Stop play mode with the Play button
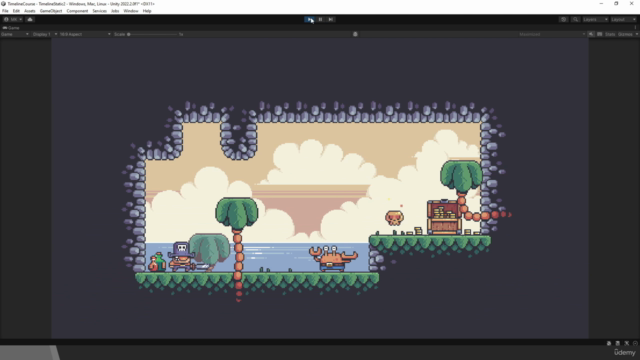The image size is (640, 360). [310, 20]
